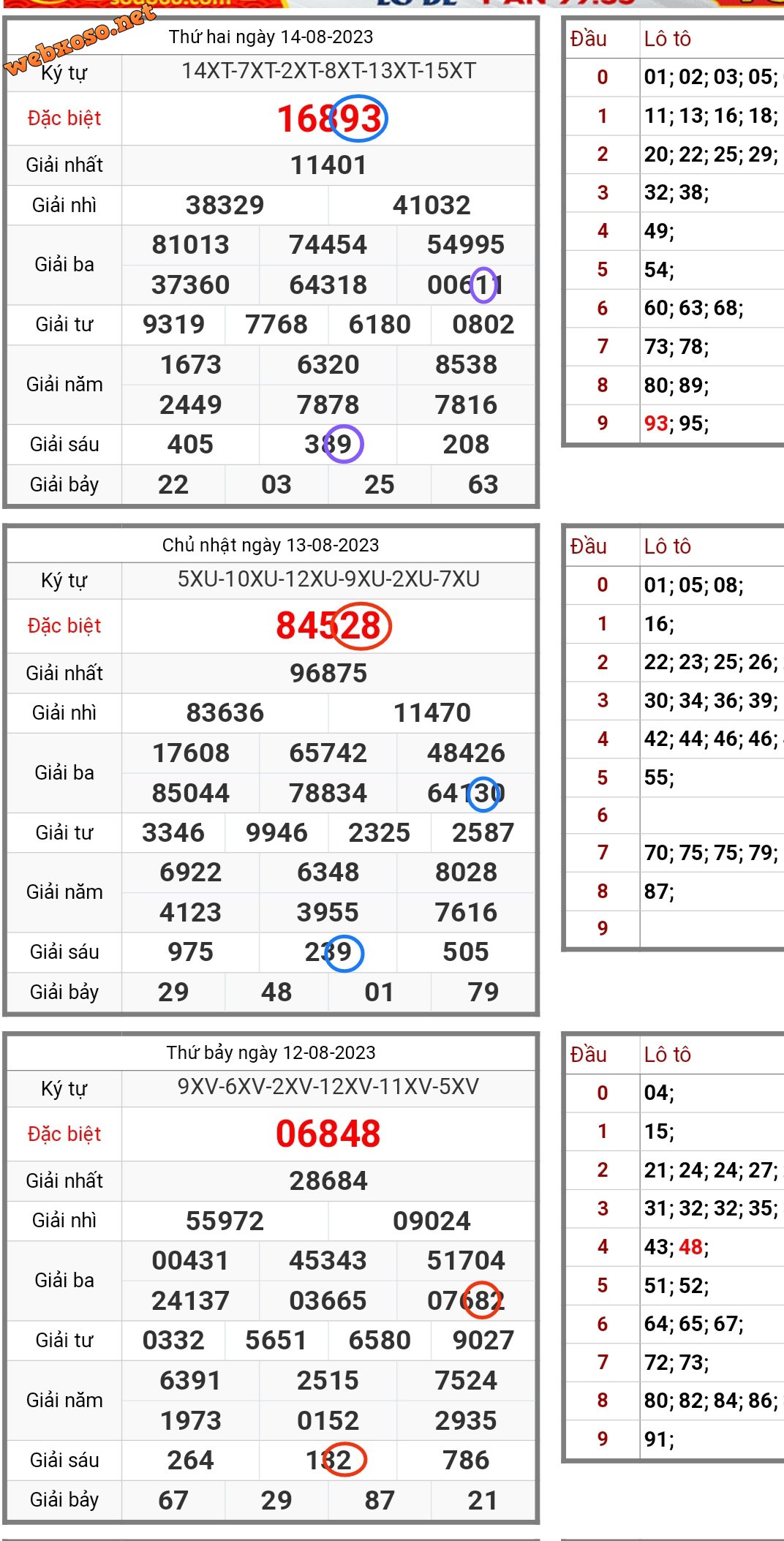This screenshot has height=1541, width=784.
Task: Click fourth prize number 3346
Action: 173,833
